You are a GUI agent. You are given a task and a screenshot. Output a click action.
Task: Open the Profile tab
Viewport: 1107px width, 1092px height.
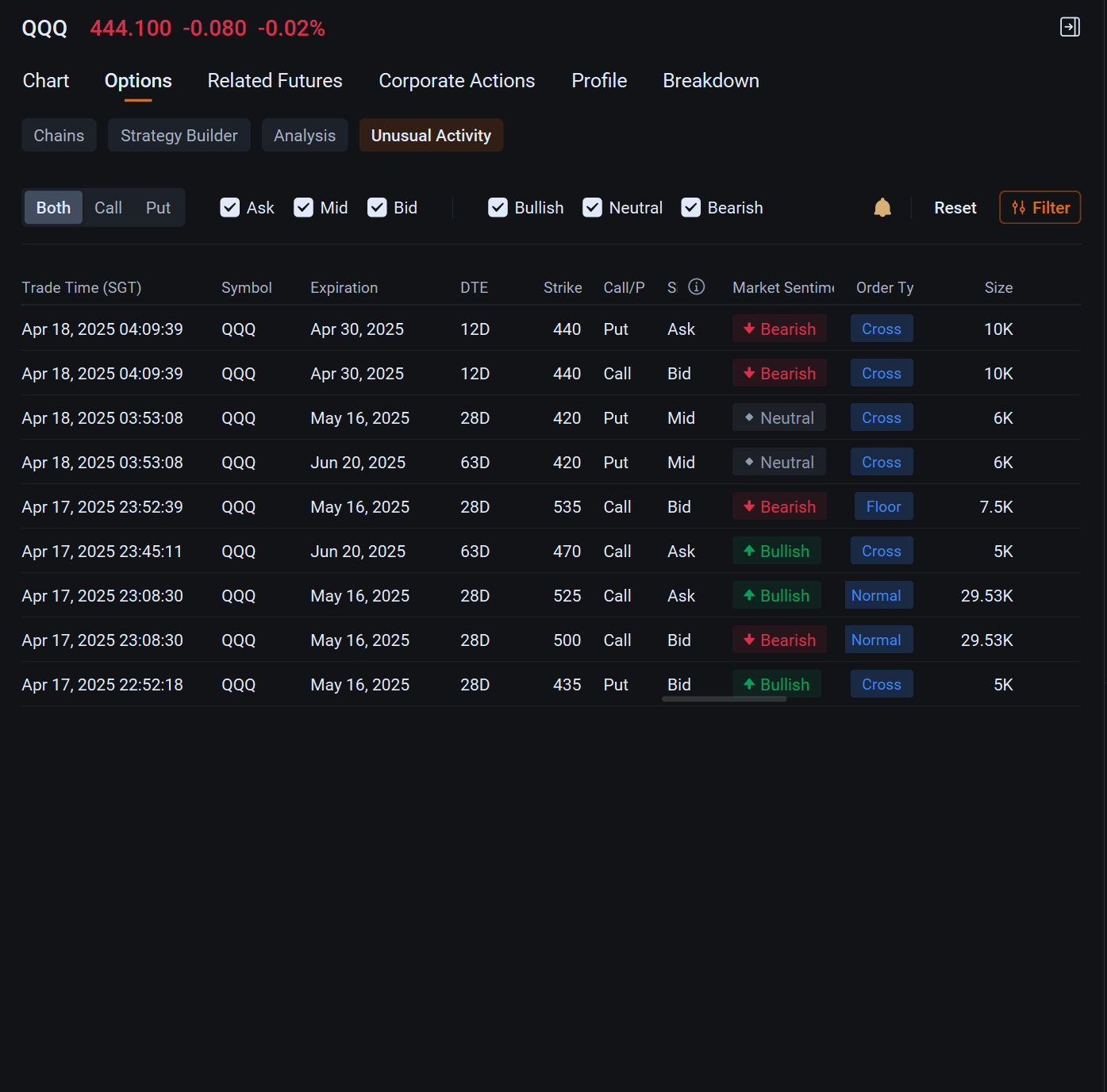(599, 81)
